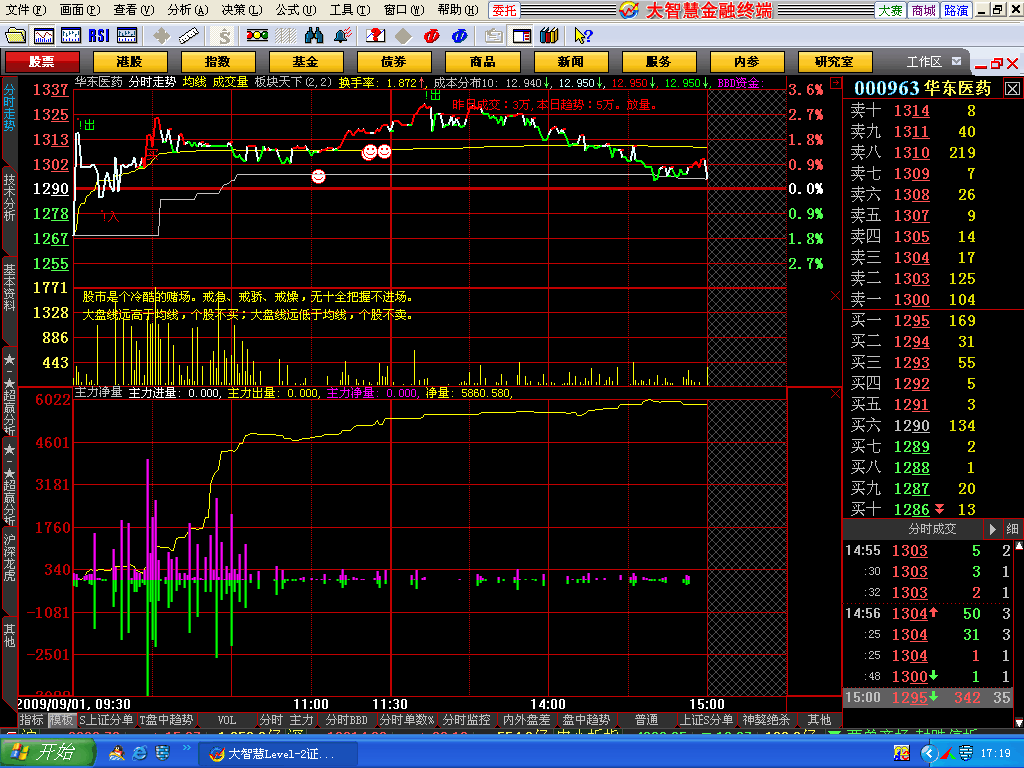Switch to the 内参 tab
Image resolution: width=1024 pixels, height=768 pixels.
[x=747, y=62]
